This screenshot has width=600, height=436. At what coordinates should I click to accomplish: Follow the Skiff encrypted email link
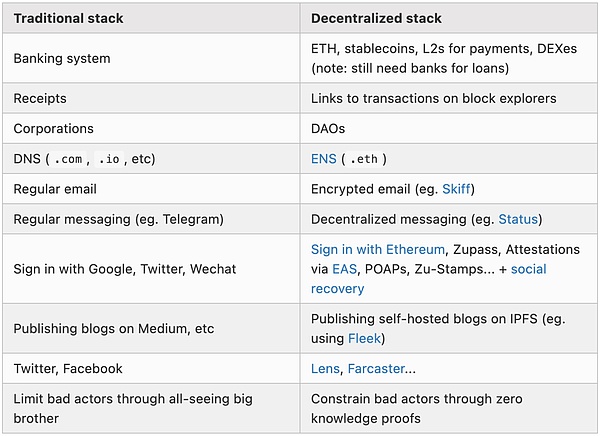(x=455, y=189)
